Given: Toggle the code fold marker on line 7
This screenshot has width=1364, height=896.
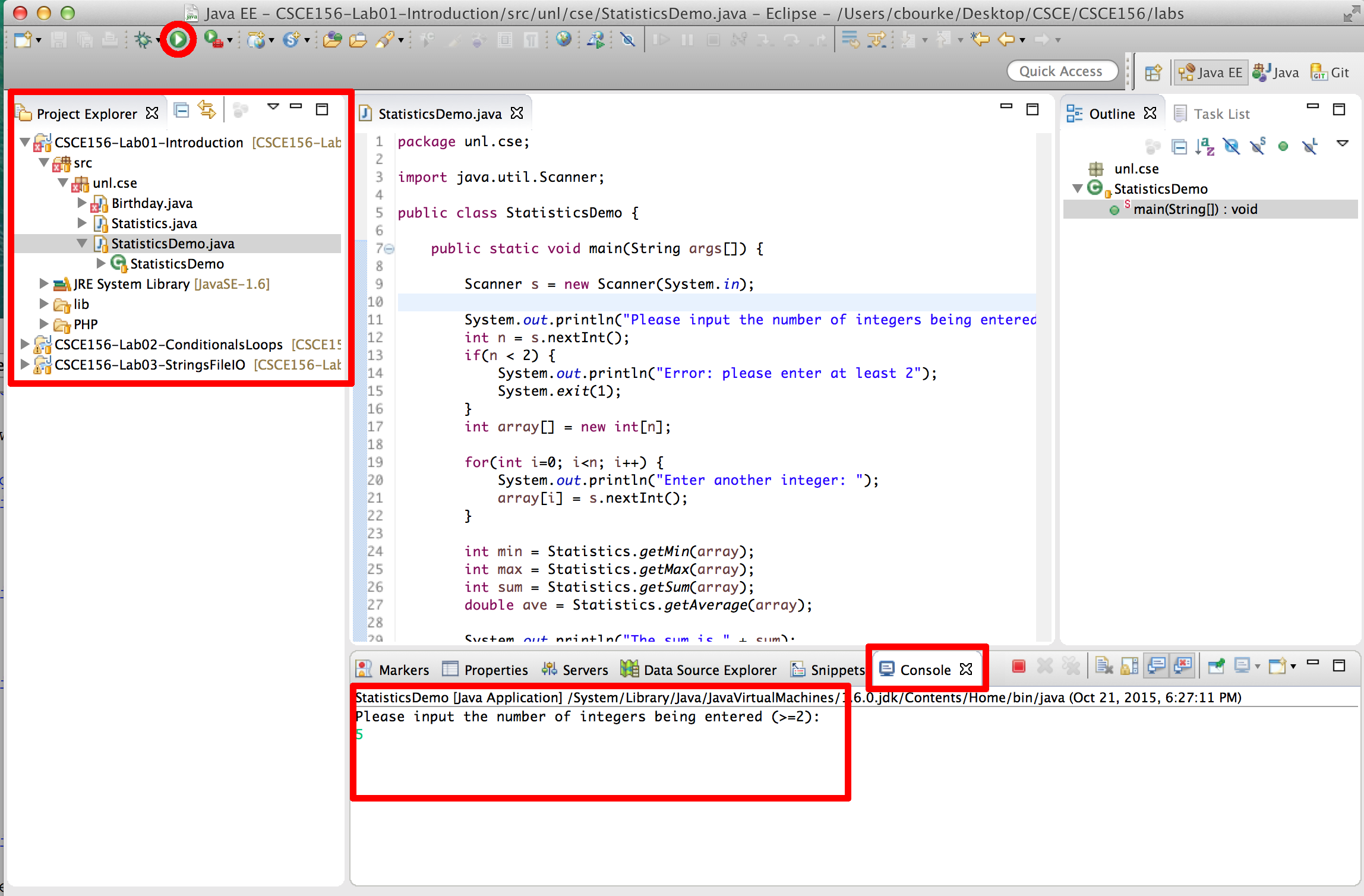Looking at the screenshot, I should click(389, 249).
